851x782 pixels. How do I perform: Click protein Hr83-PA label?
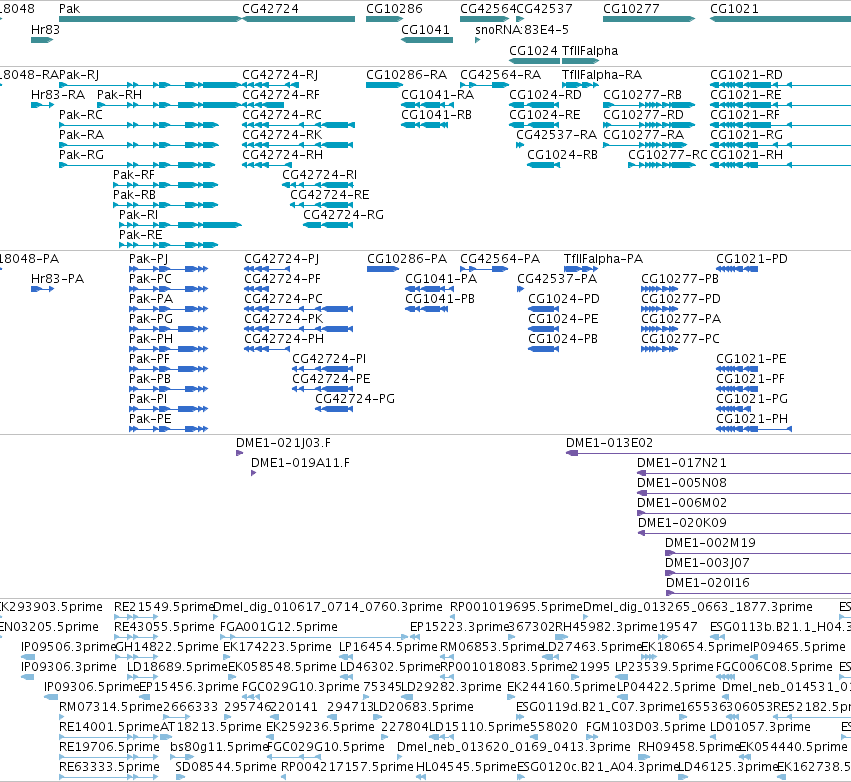(x=58, y=279)
